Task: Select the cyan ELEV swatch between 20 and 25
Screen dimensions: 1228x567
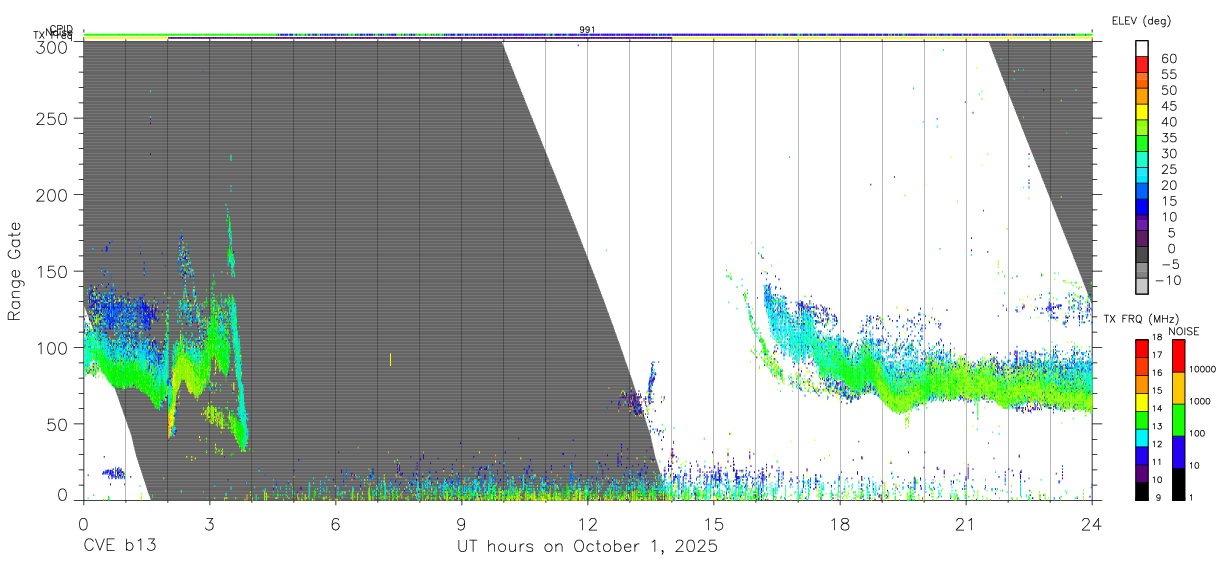Action: [1142, 176]
